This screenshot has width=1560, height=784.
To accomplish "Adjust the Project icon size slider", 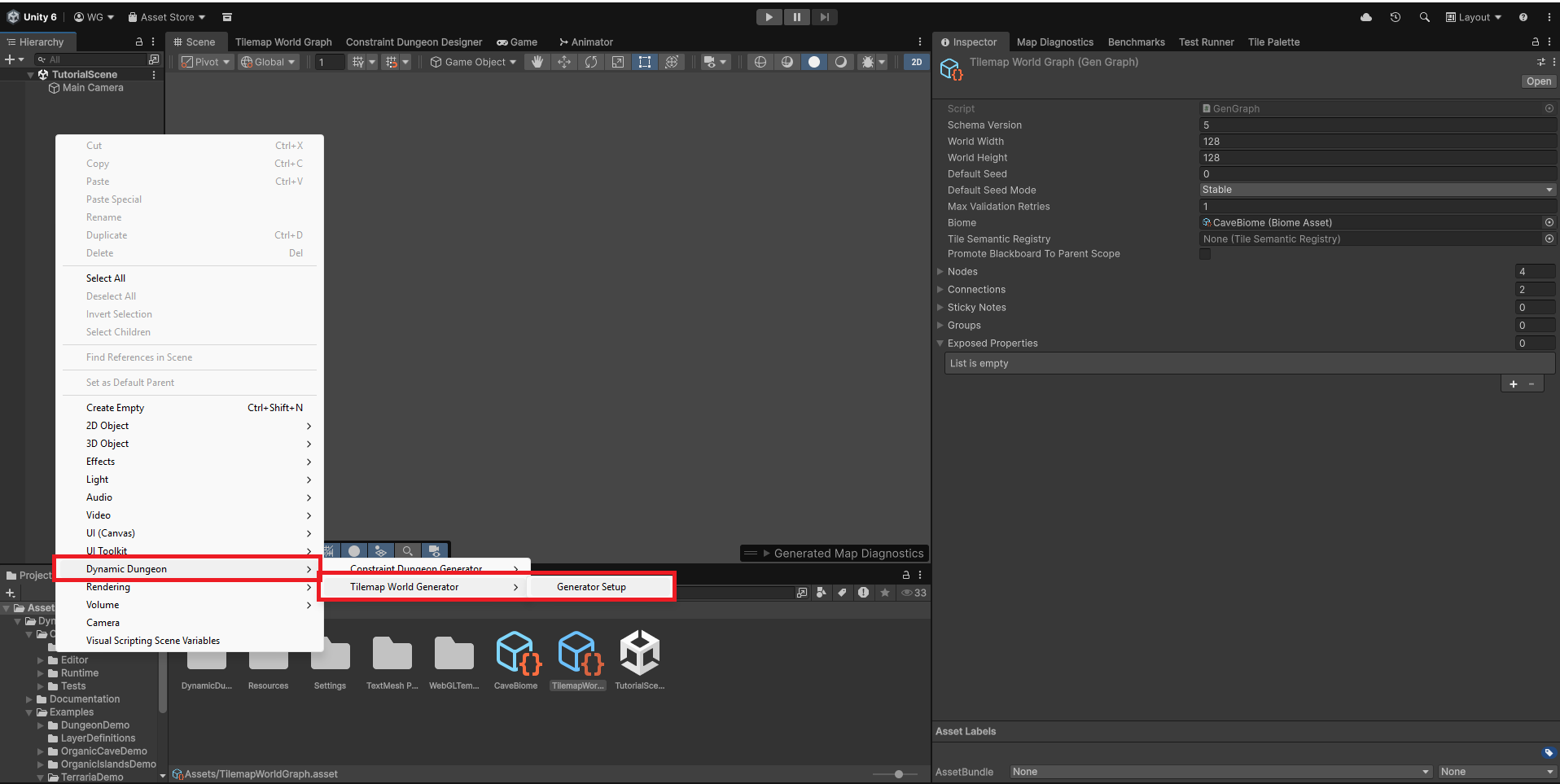I will point(898,774).
